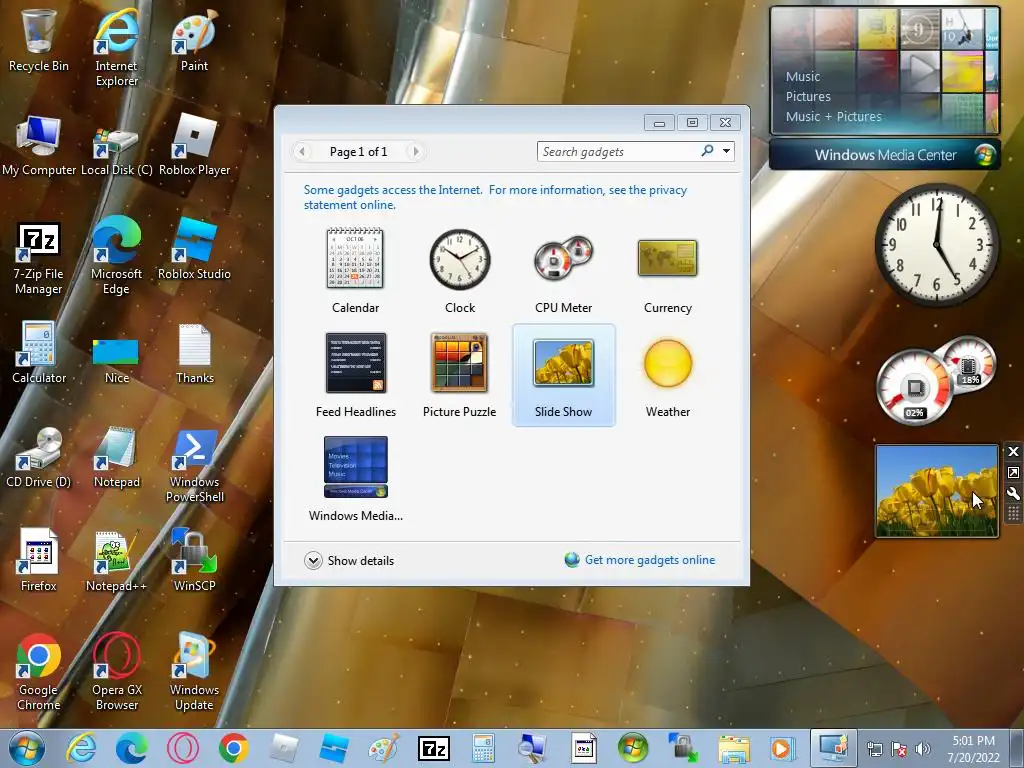This screenshot has width=1024, height=768.
Task: Select Windows Update desktop shortcut
Action: coord(194,673)
